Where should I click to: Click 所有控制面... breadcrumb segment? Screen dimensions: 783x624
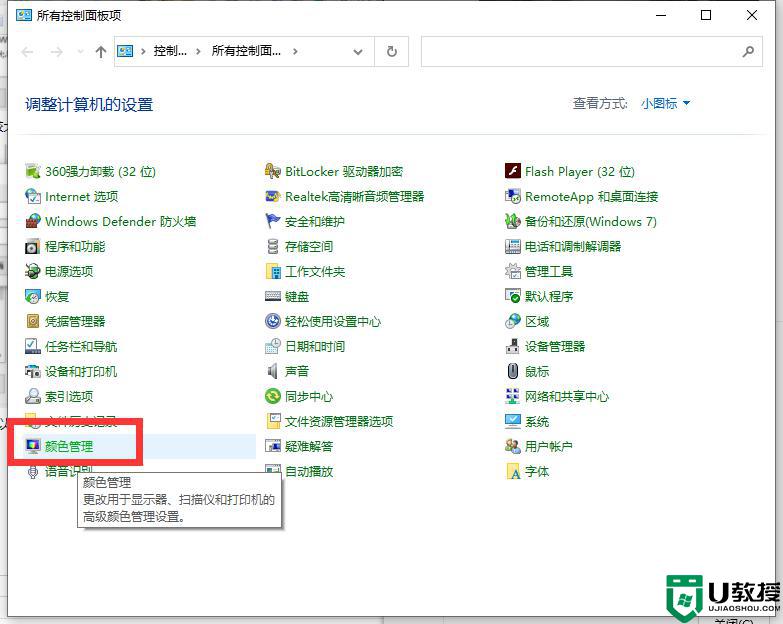[x=246, y=51]
